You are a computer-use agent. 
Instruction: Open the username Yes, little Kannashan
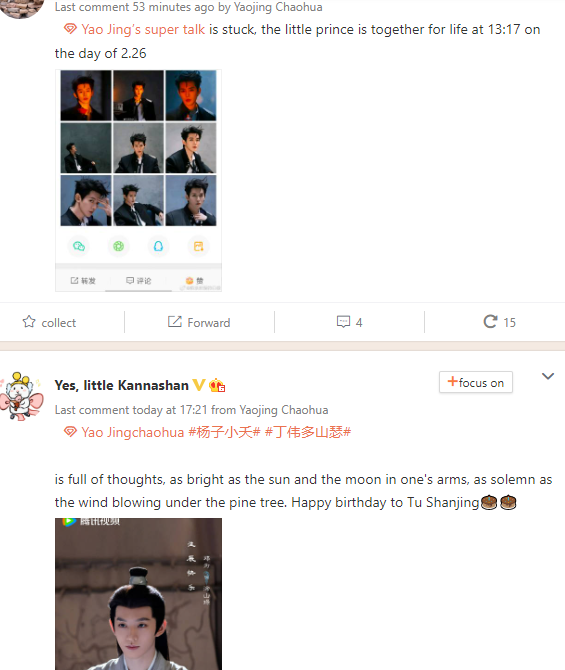point(121,385)
